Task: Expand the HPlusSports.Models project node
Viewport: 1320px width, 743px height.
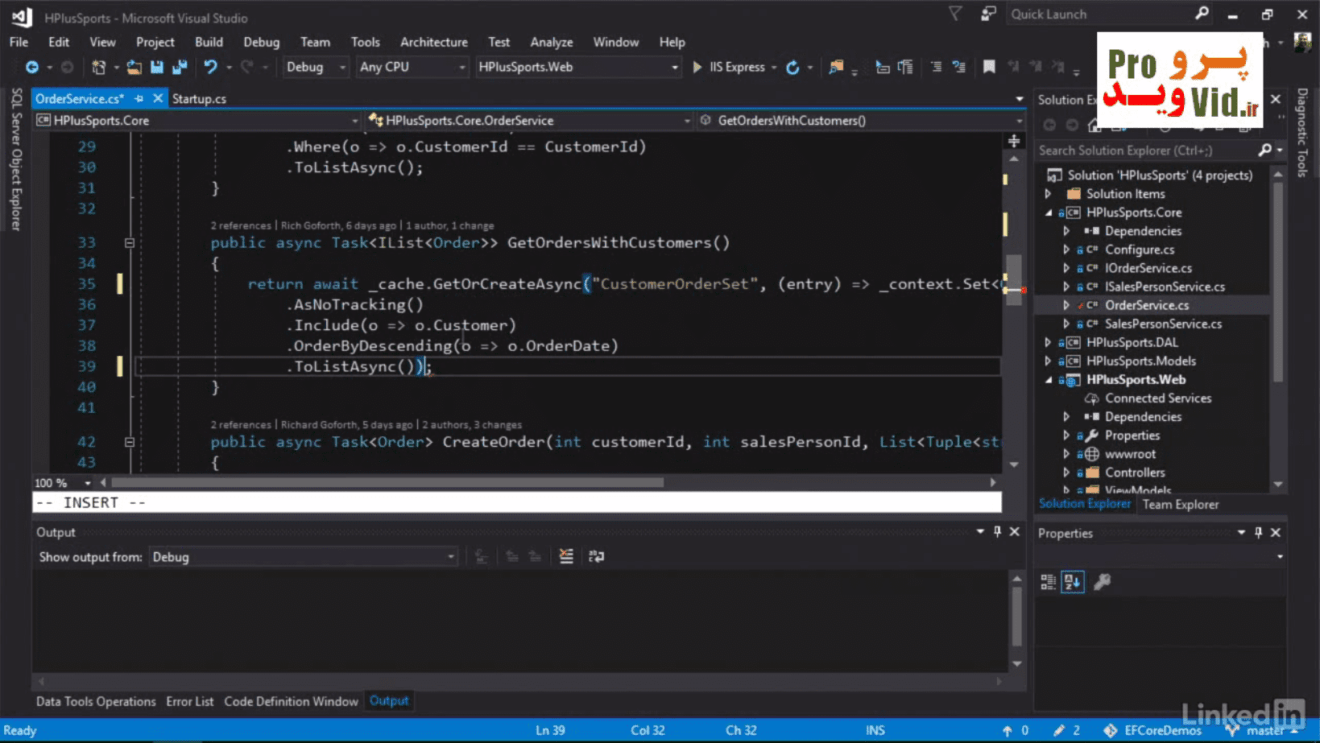Action: coord(1047,360)
